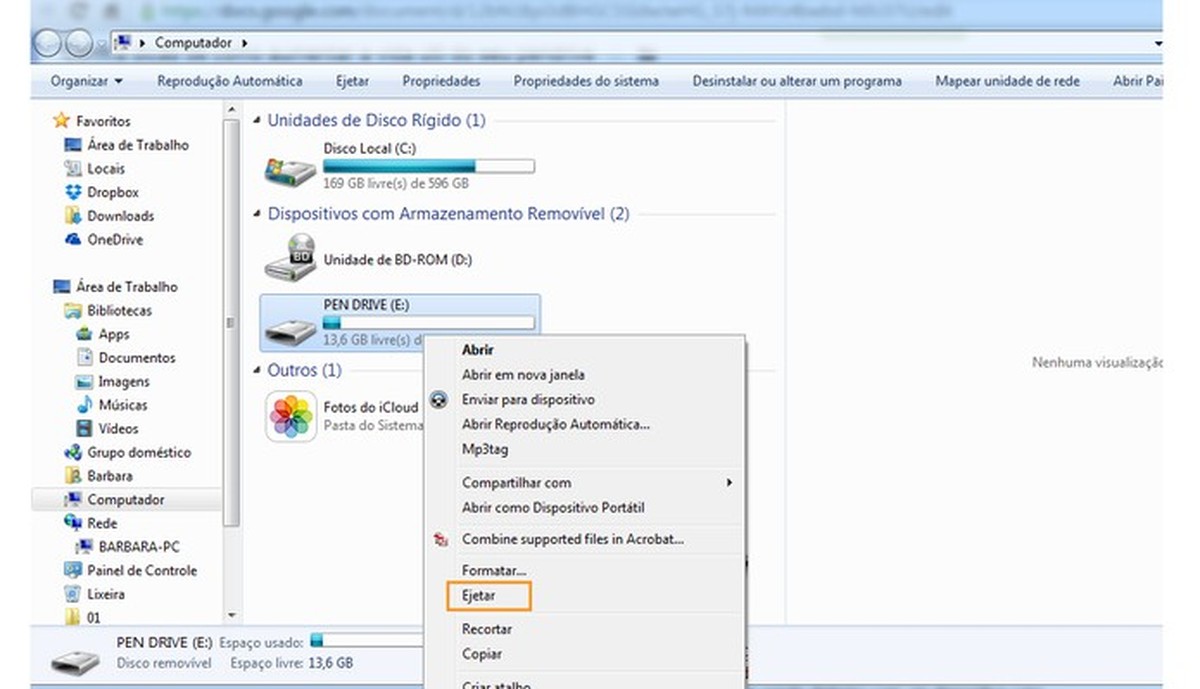Click Ejetar in the toolbar
This screenshot has height=689, width=1200.
tap(353, 81)
